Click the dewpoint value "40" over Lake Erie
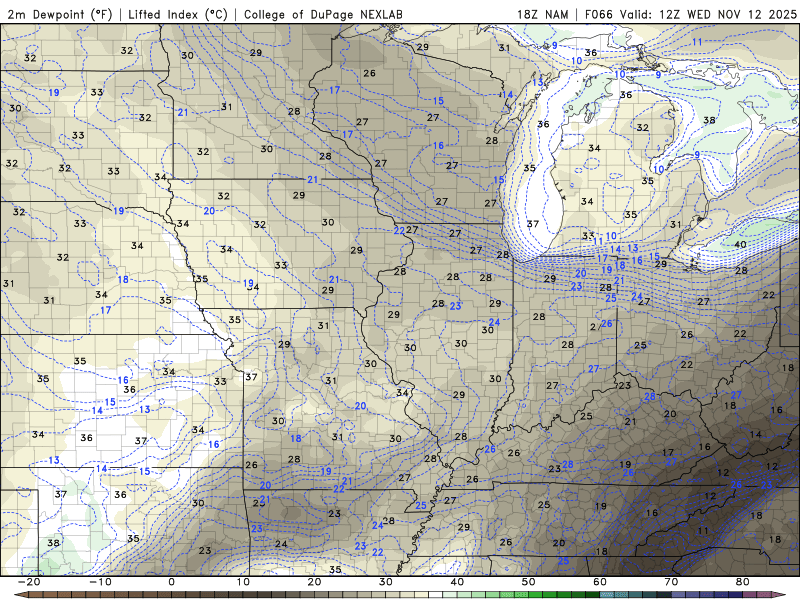 [x=740, y=244]
